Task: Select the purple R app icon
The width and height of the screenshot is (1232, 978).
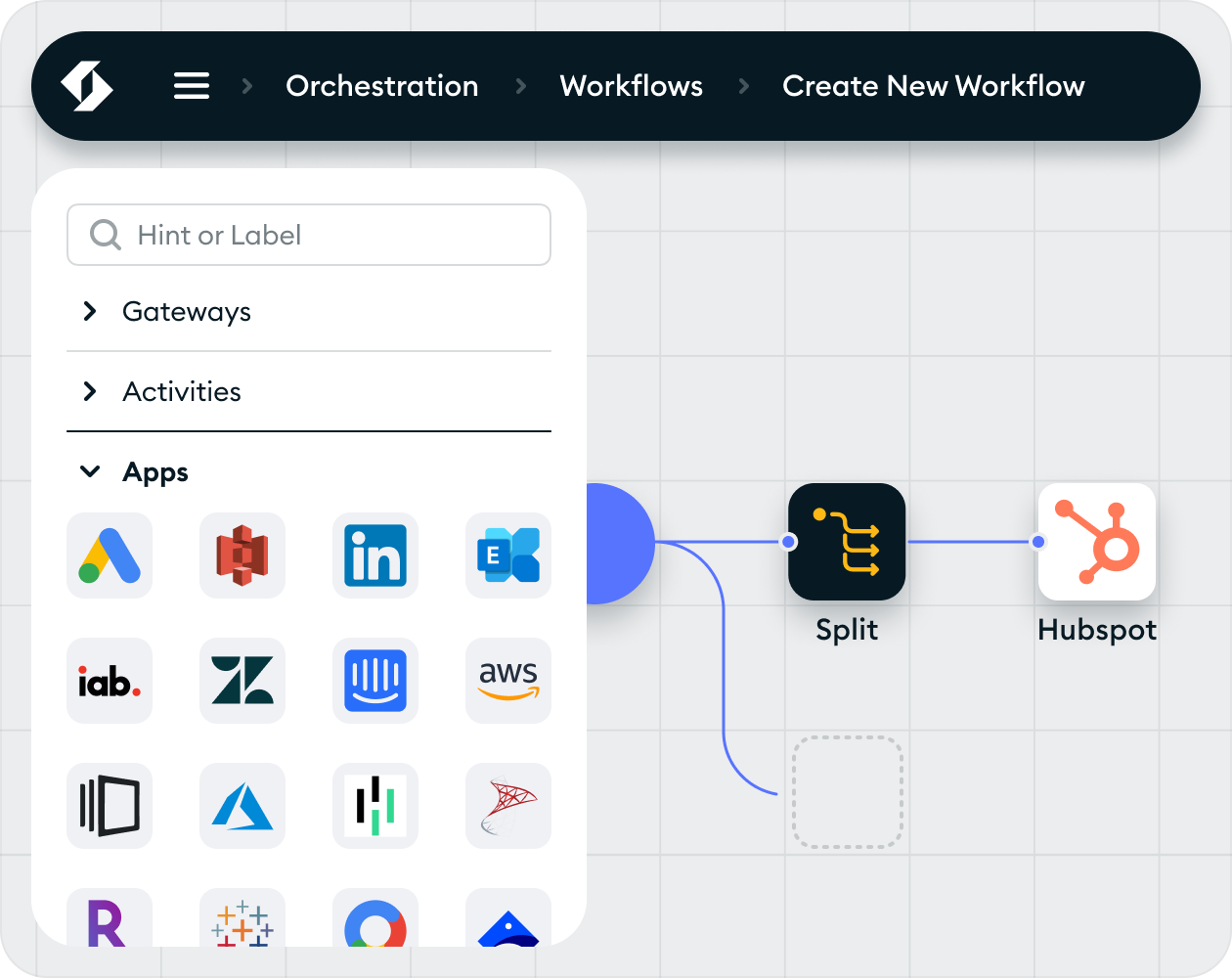Action: (x=110, y=919)
